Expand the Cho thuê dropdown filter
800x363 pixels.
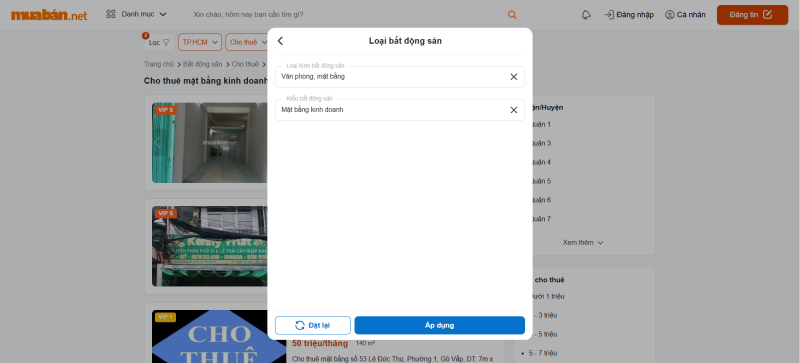(x=247, y=42)
